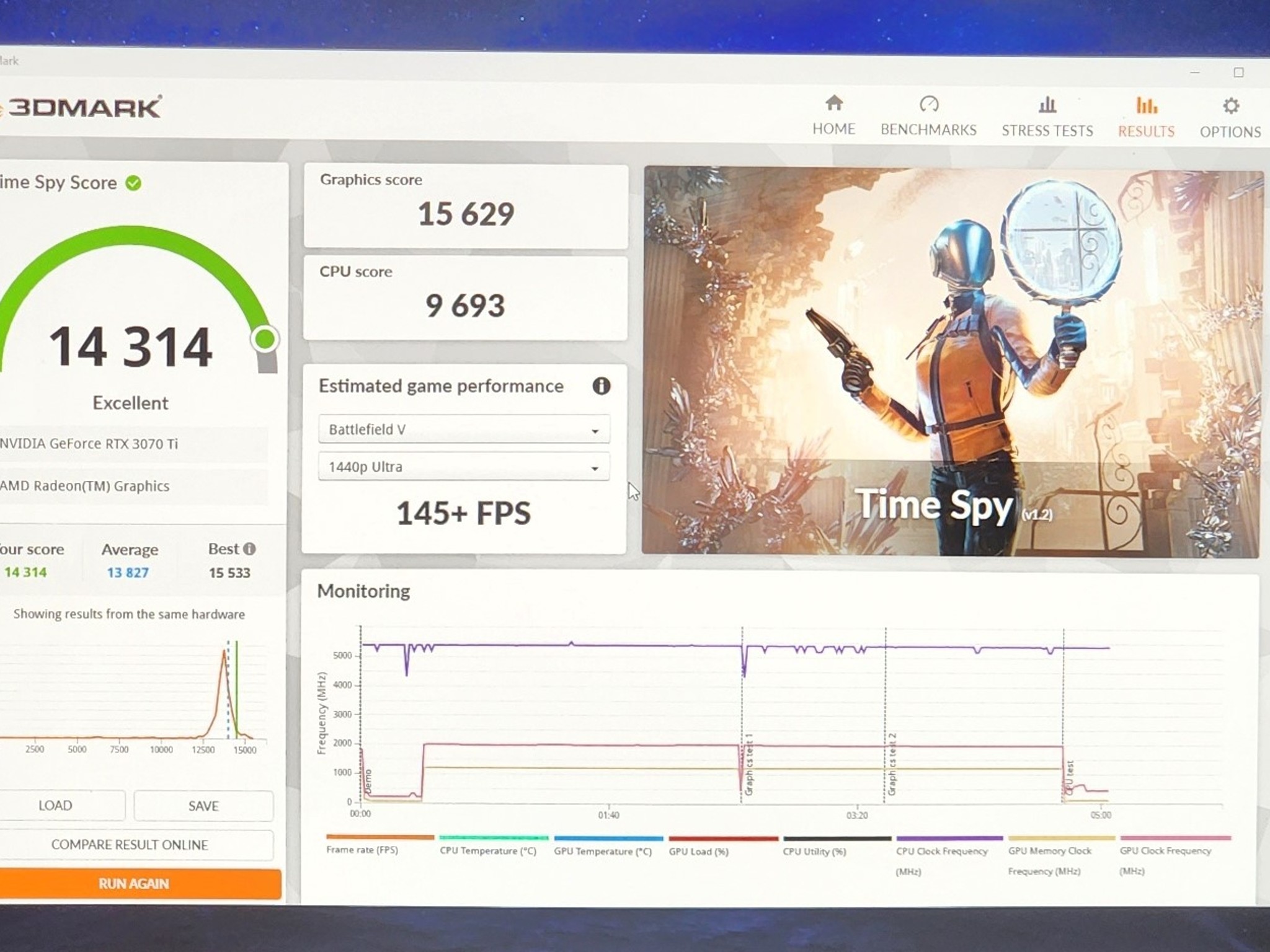Click the 14 314 overall score
Viewport: 1270px width, 952px height.
pos(130,346)
